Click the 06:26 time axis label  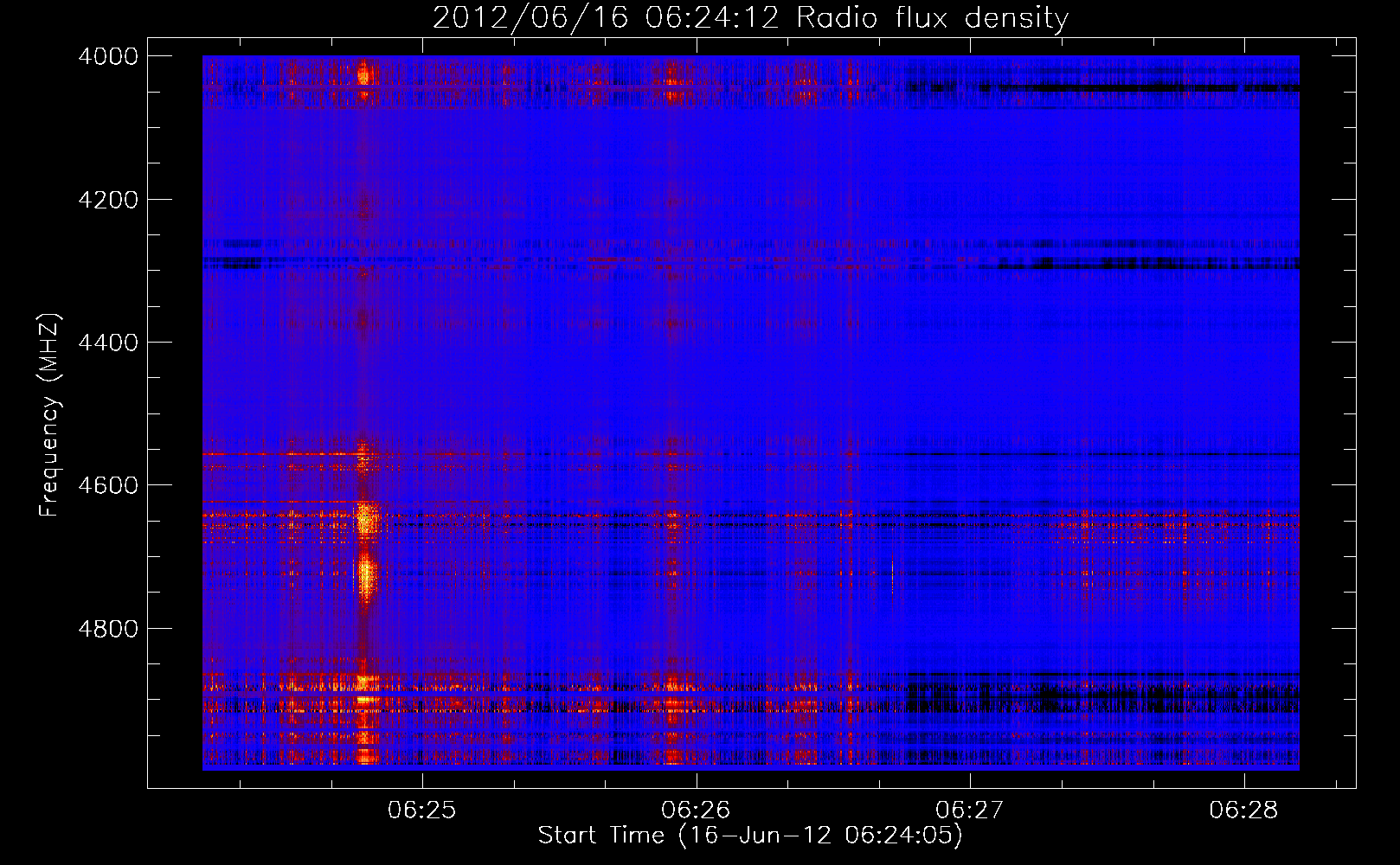[x=696, y=811]
